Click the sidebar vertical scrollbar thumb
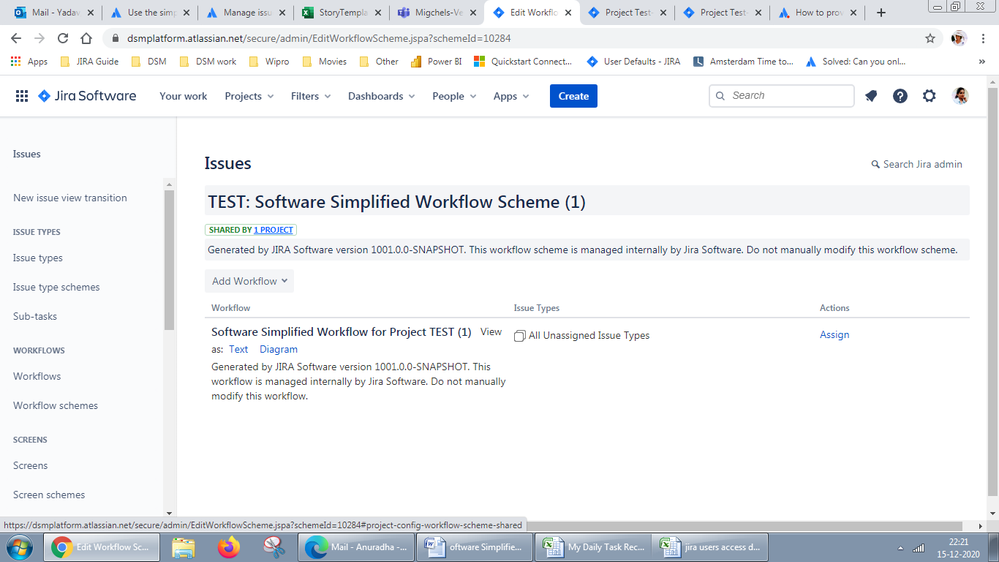This screenshot has width=999, height=562. click(169, 260)
